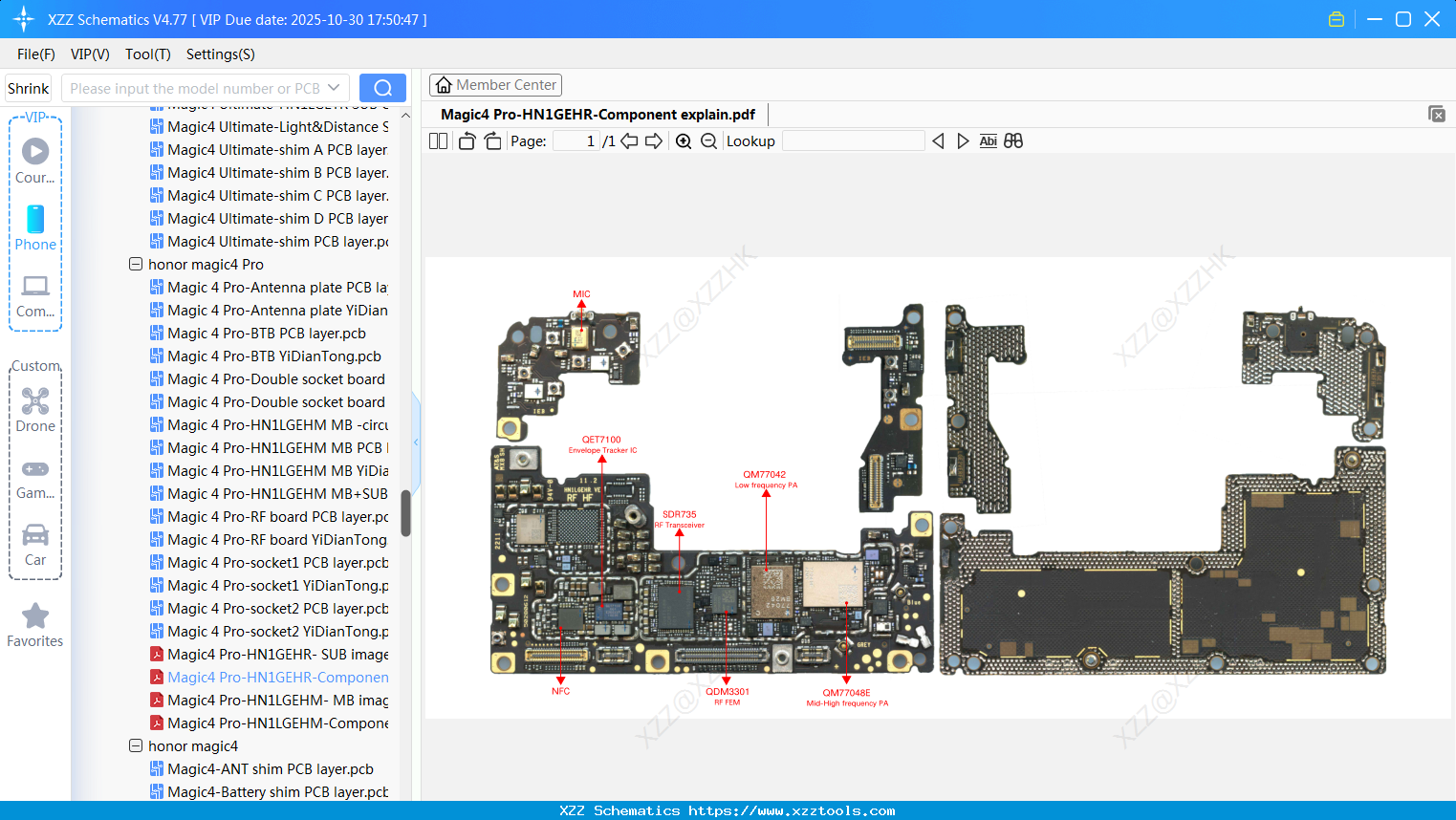Find previous lookup result triangle
Image resolution: width=1456 pixels, height=820 pixels.
(x=938, y=141)
